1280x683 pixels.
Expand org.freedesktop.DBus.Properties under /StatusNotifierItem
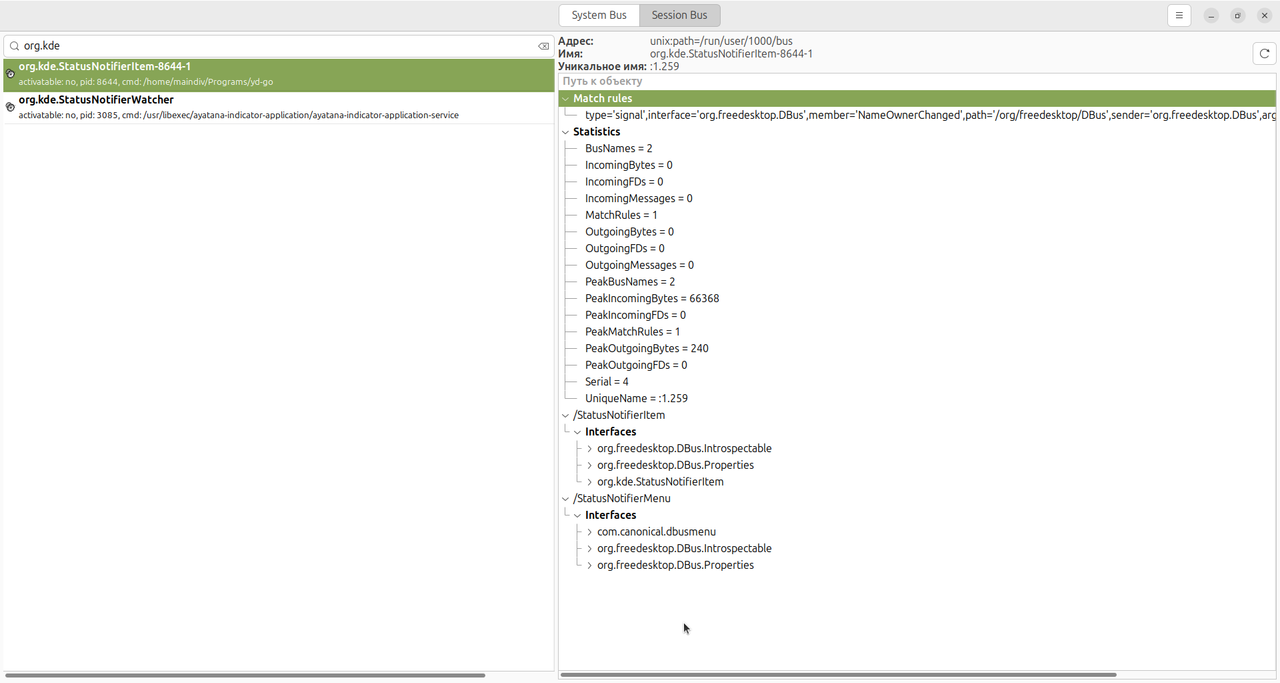pos(589,465)
